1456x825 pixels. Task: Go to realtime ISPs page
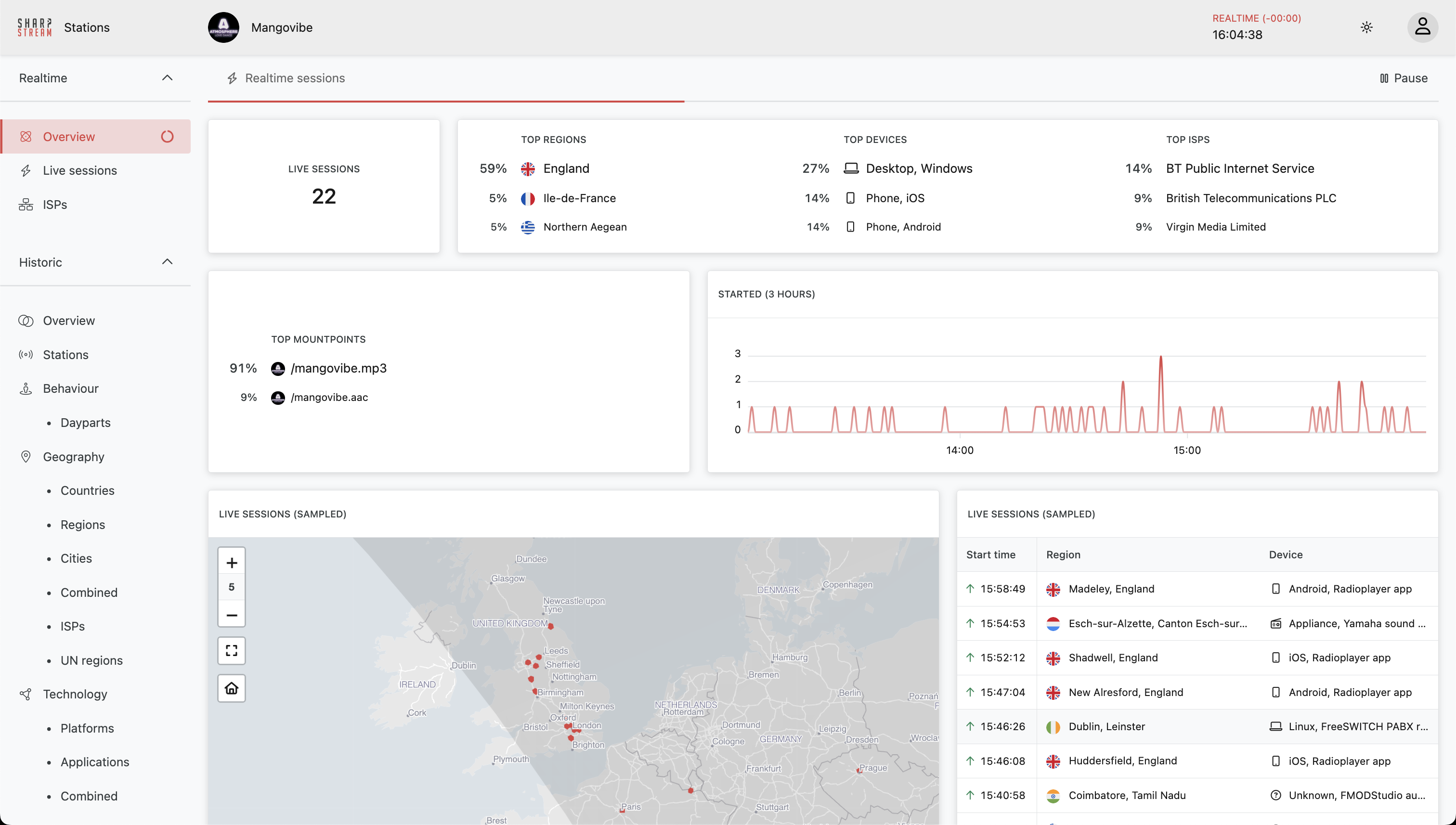pos(55,205)
